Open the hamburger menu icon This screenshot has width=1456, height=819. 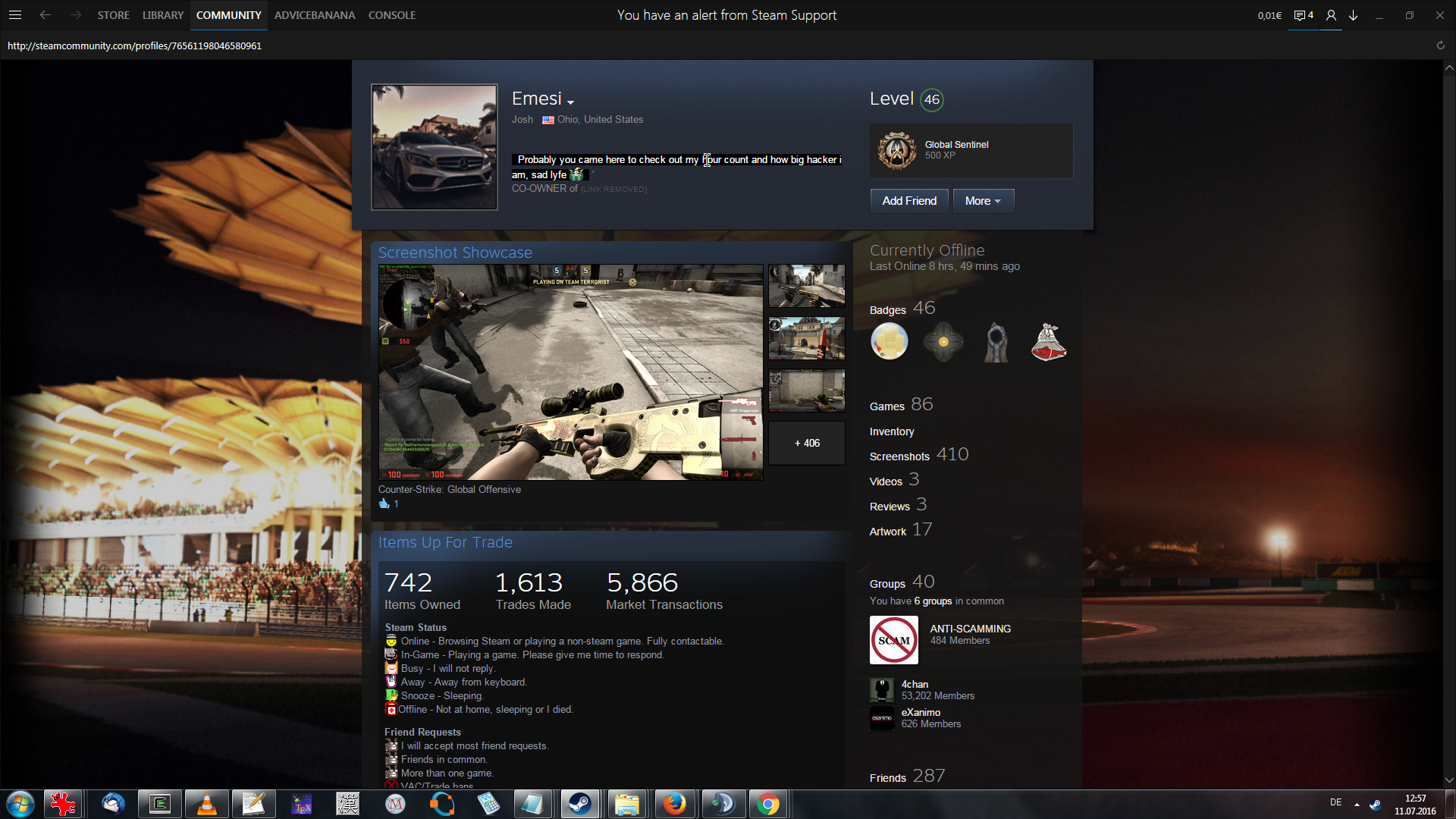tap(14, 15)
